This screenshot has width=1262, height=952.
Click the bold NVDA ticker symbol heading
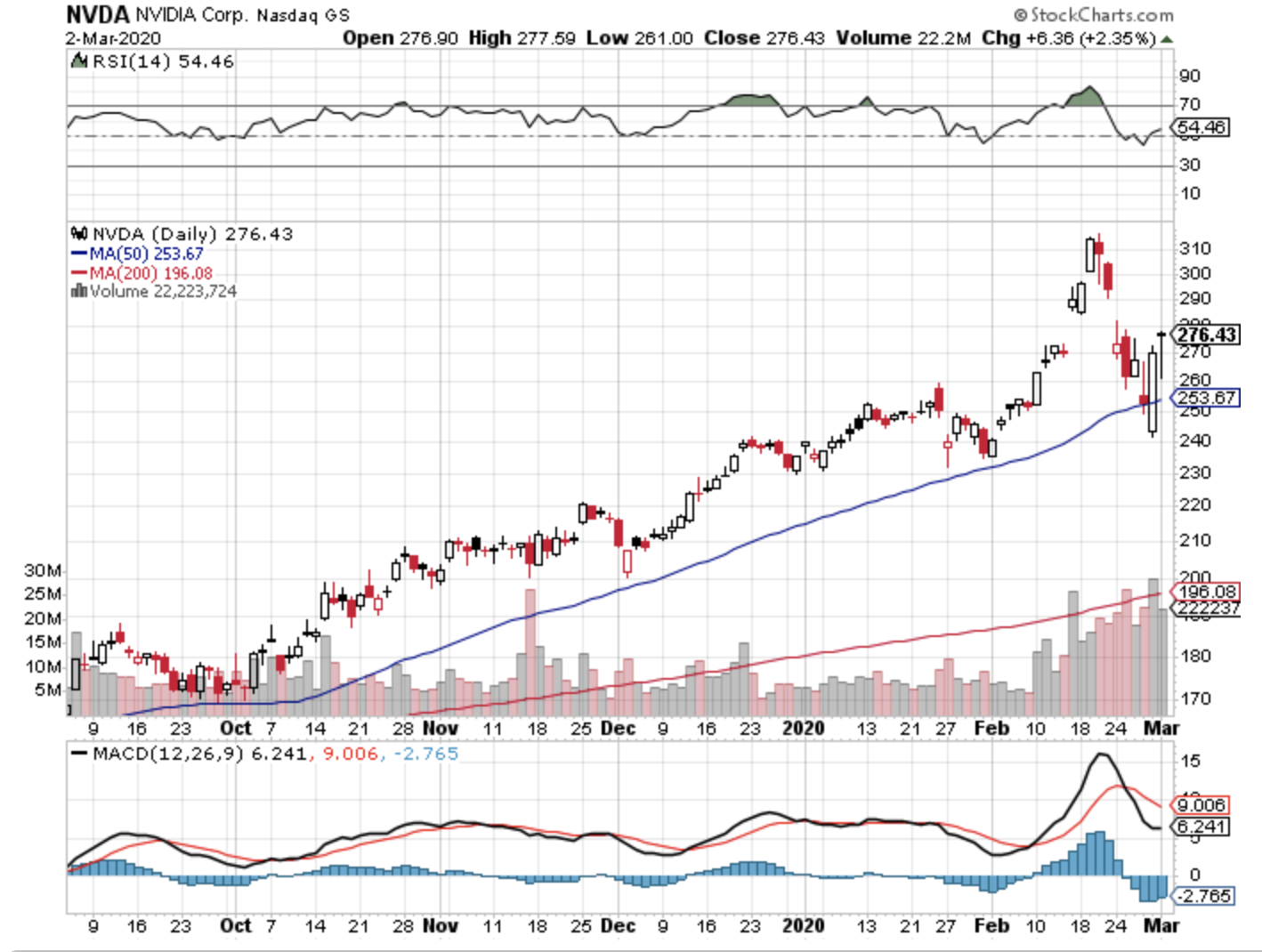pyautogui.click(x=98, y=14)
